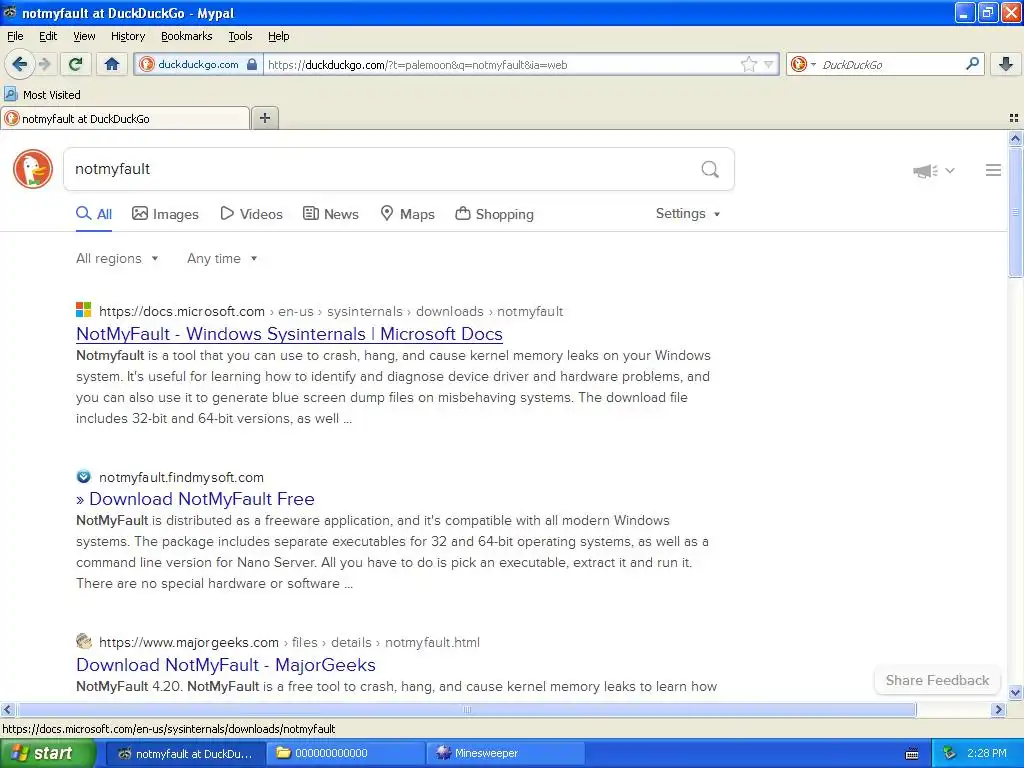The height and width of the screenshot is (768, 1024).
Task: Expand the All regions filter
Action: (117, 259)
